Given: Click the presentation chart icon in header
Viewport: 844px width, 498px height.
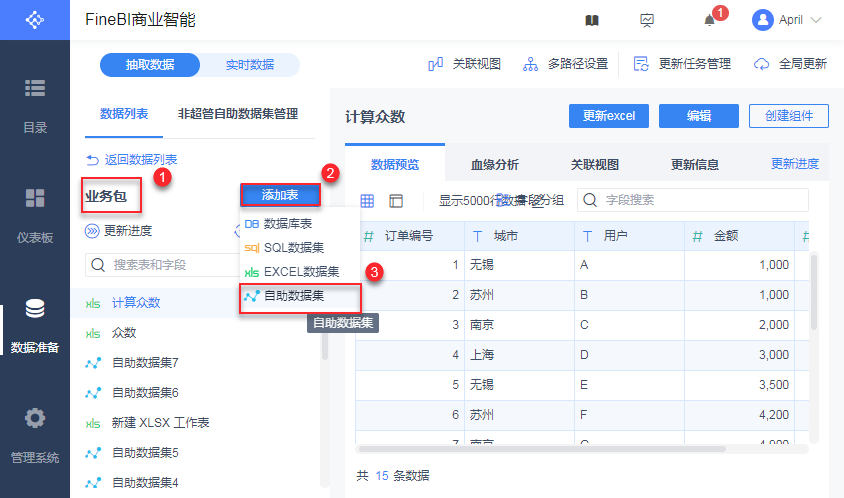Looking at the screenshot, I should click(x=647, y=20).
